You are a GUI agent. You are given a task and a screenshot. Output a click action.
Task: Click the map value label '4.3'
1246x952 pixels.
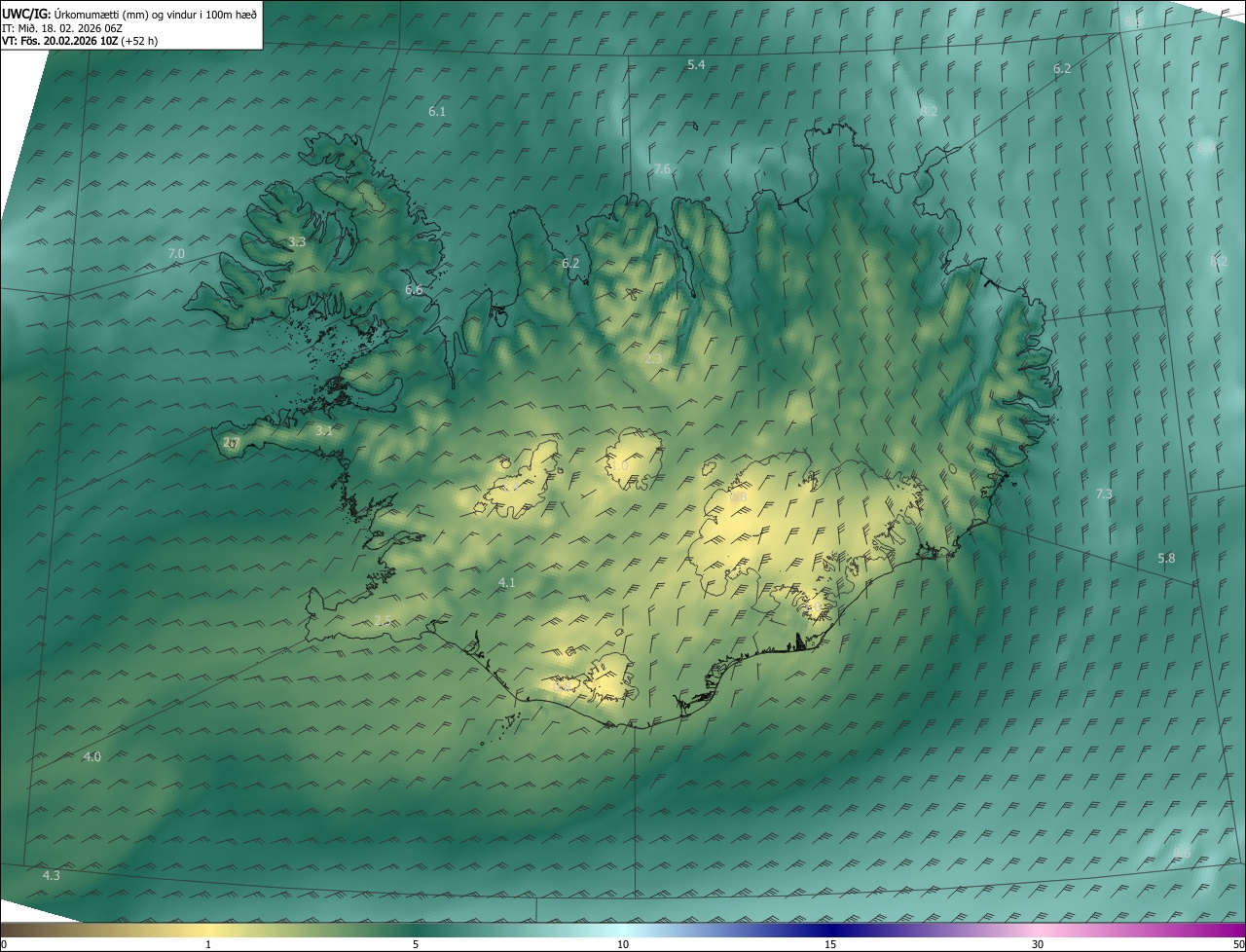point(52,875)
